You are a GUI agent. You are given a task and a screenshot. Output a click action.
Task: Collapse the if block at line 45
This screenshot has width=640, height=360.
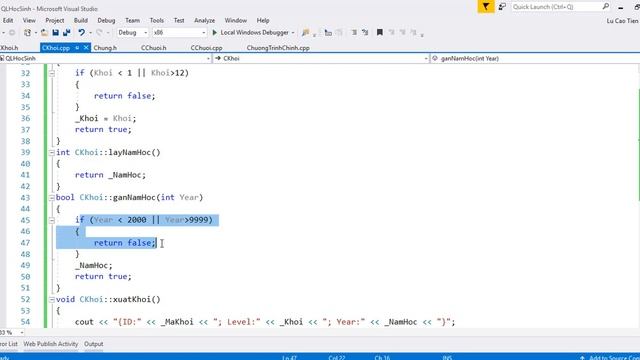(x=51, y=220)
